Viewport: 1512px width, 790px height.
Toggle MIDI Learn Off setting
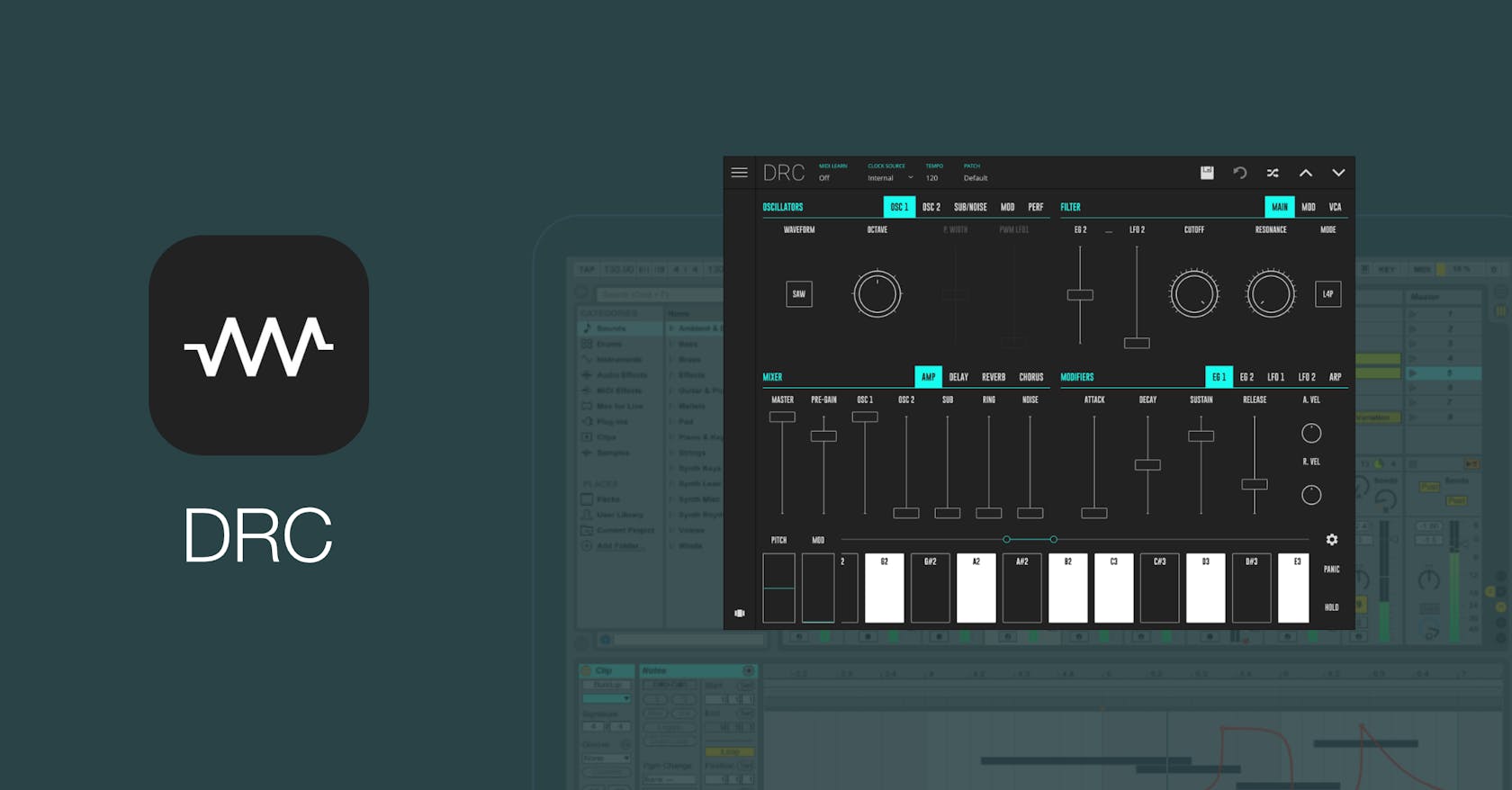824,178
